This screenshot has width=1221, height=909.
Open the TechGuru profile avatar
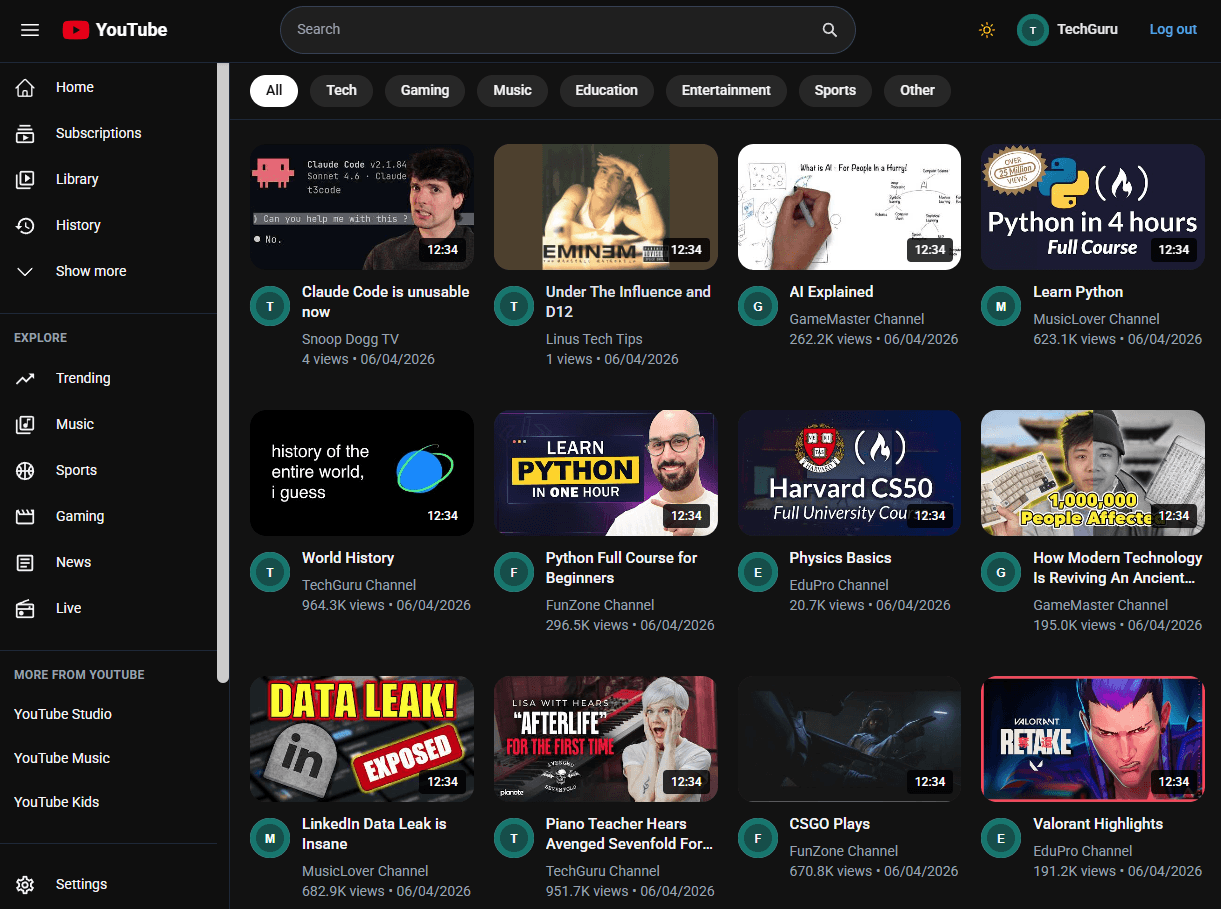[1033, 30]
